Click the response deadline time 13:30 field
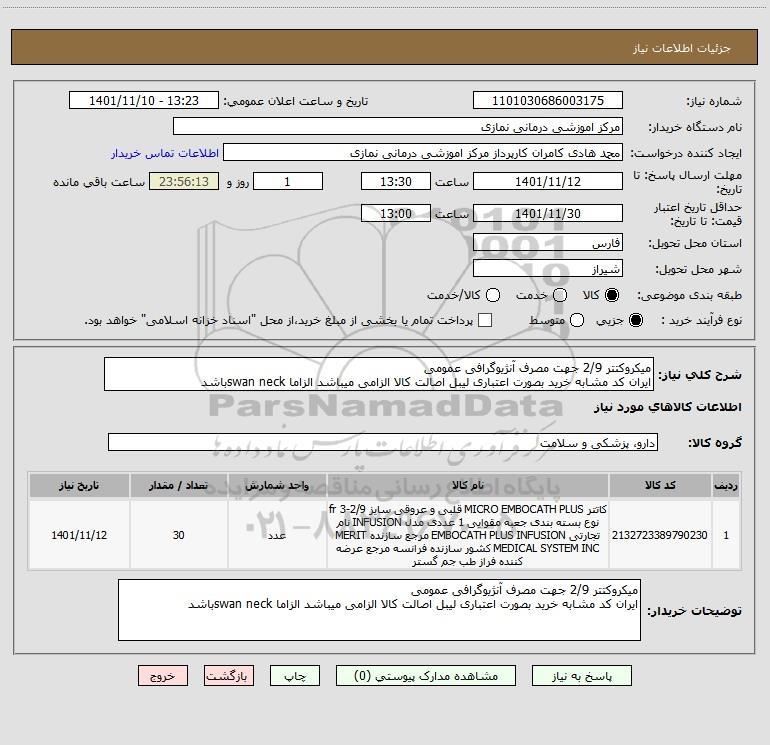 tap(396, 181)
